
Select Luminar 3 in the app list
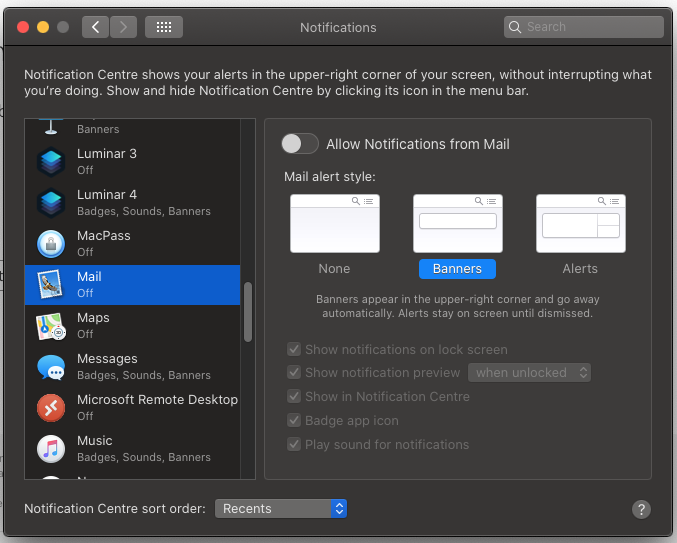133,162
